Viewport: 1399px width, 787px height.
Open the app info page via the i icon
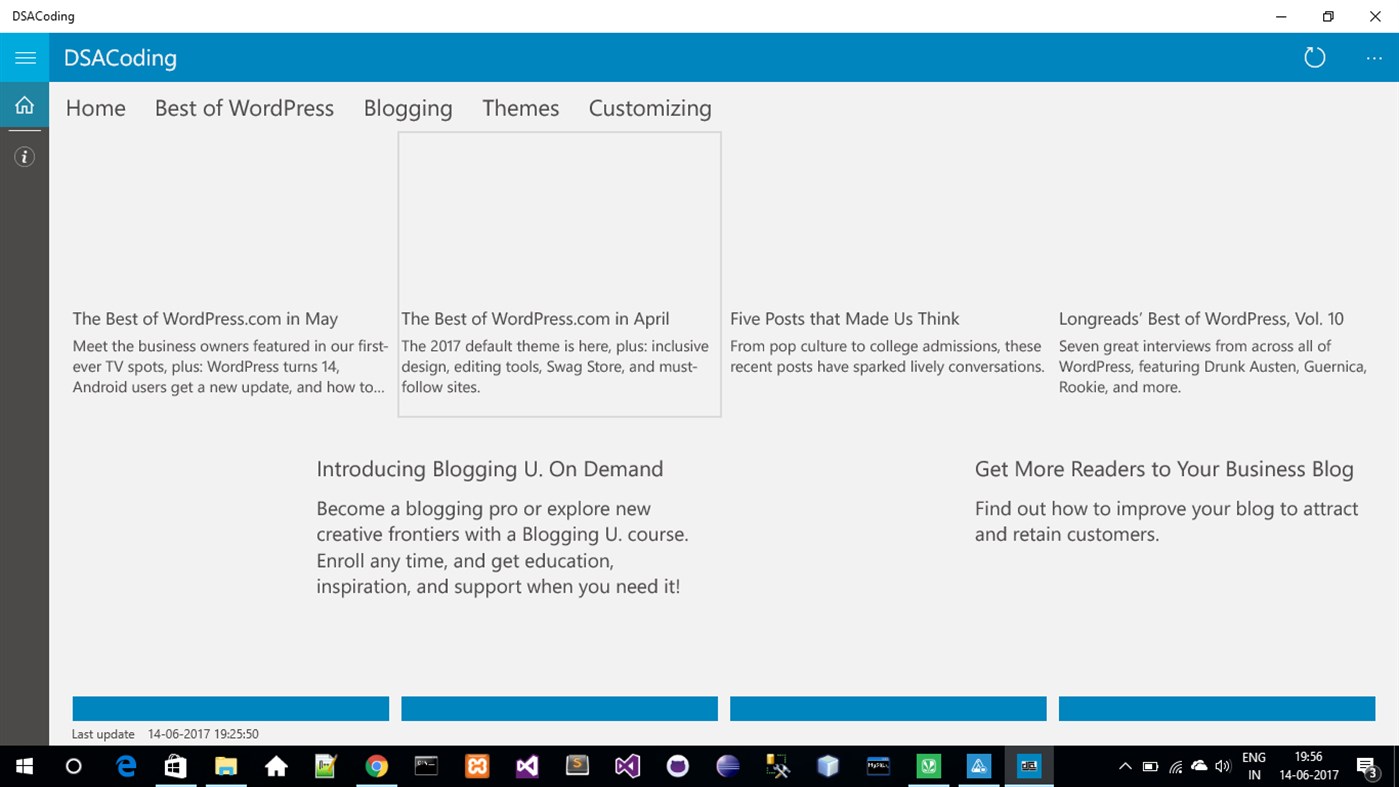click(24, 156)
